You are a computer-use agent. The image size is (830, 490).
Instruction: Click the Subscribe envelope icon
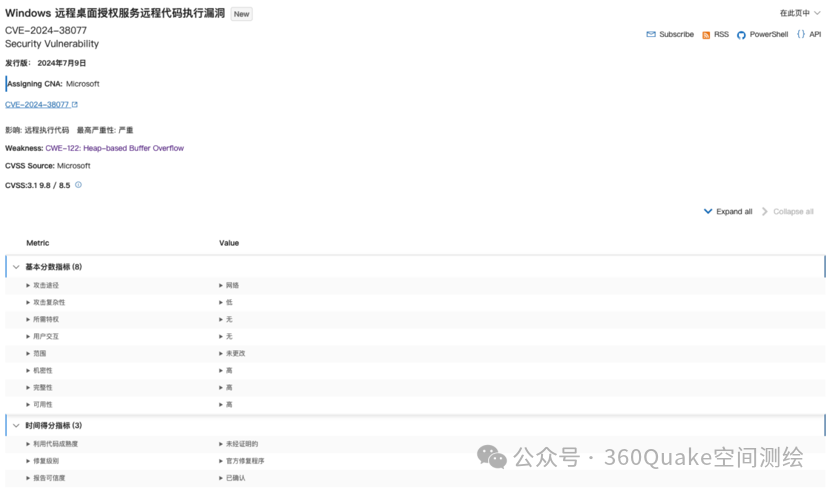(x=651, y=34)
